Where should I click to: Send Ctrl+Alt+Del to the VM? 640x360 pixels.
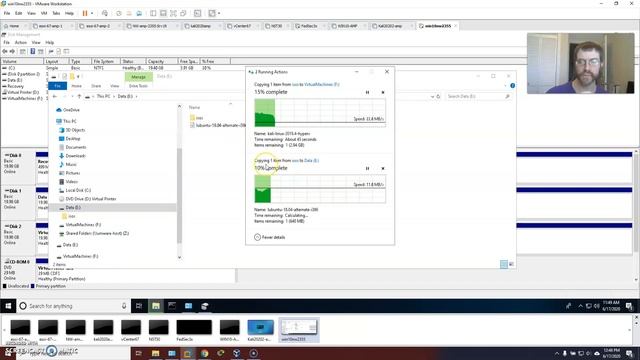click(105, 13)
